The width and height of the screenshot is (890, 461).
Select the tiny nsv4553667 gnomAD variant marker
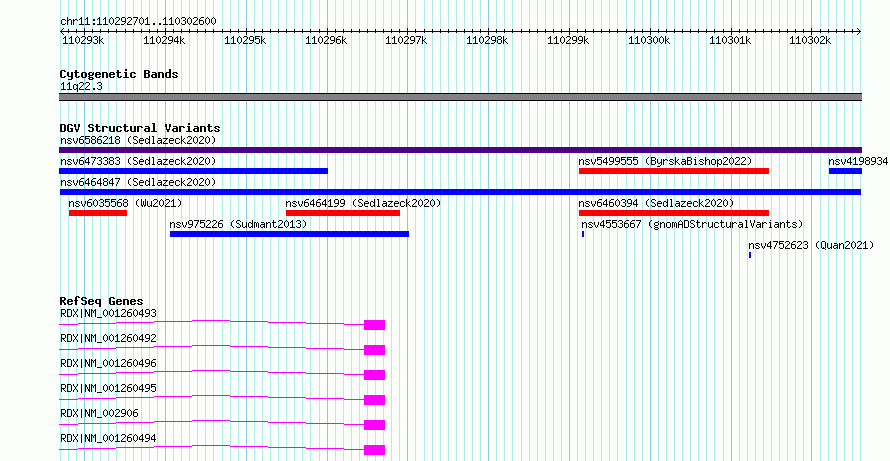[583, 234]
